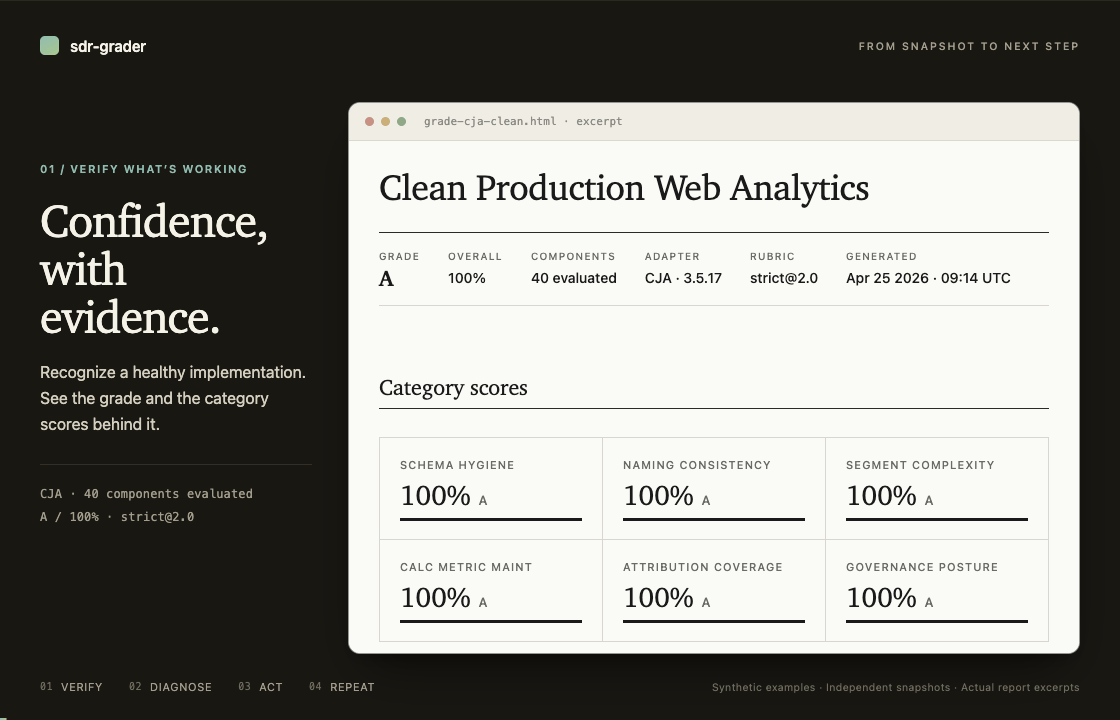The image size is (1120, 720).
Task: Click the 01 / Verify What's Working eyebrow
Action: 144,169
